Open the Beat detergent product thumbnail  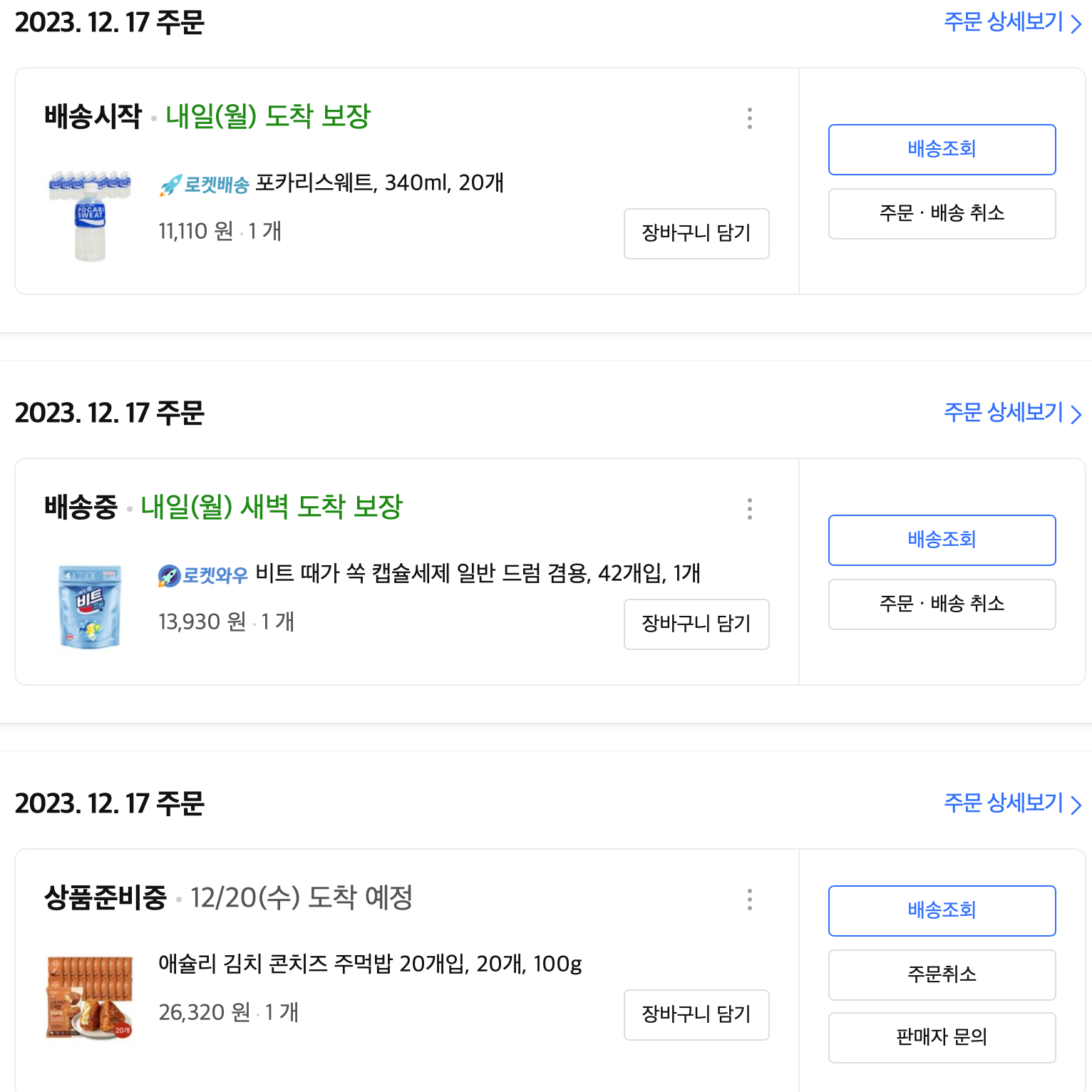coord(90,606)
